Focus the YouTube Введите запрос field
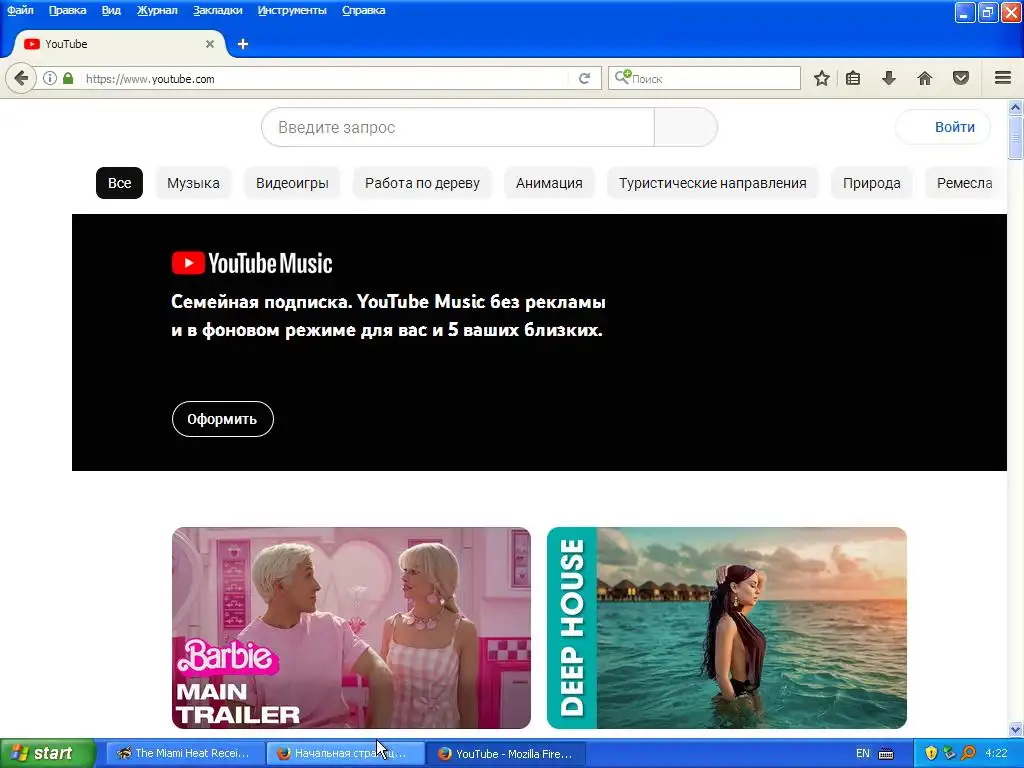Screen dimensions: 1024x768 [458, 127]
